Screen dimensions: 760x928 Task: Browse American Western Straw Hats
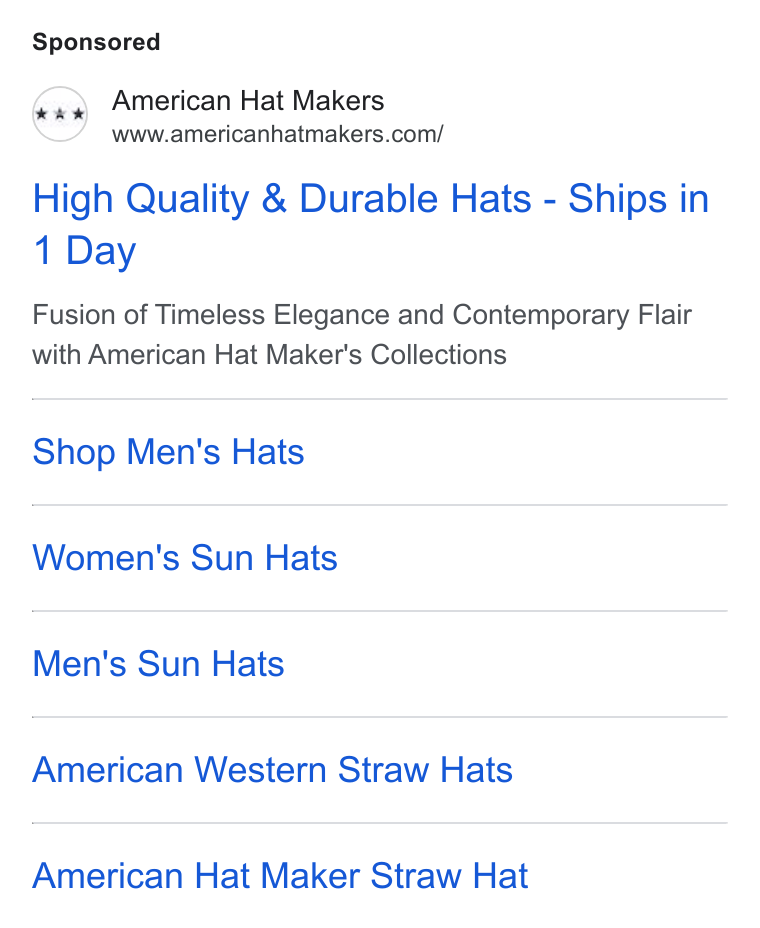click(x=272, y=770)
